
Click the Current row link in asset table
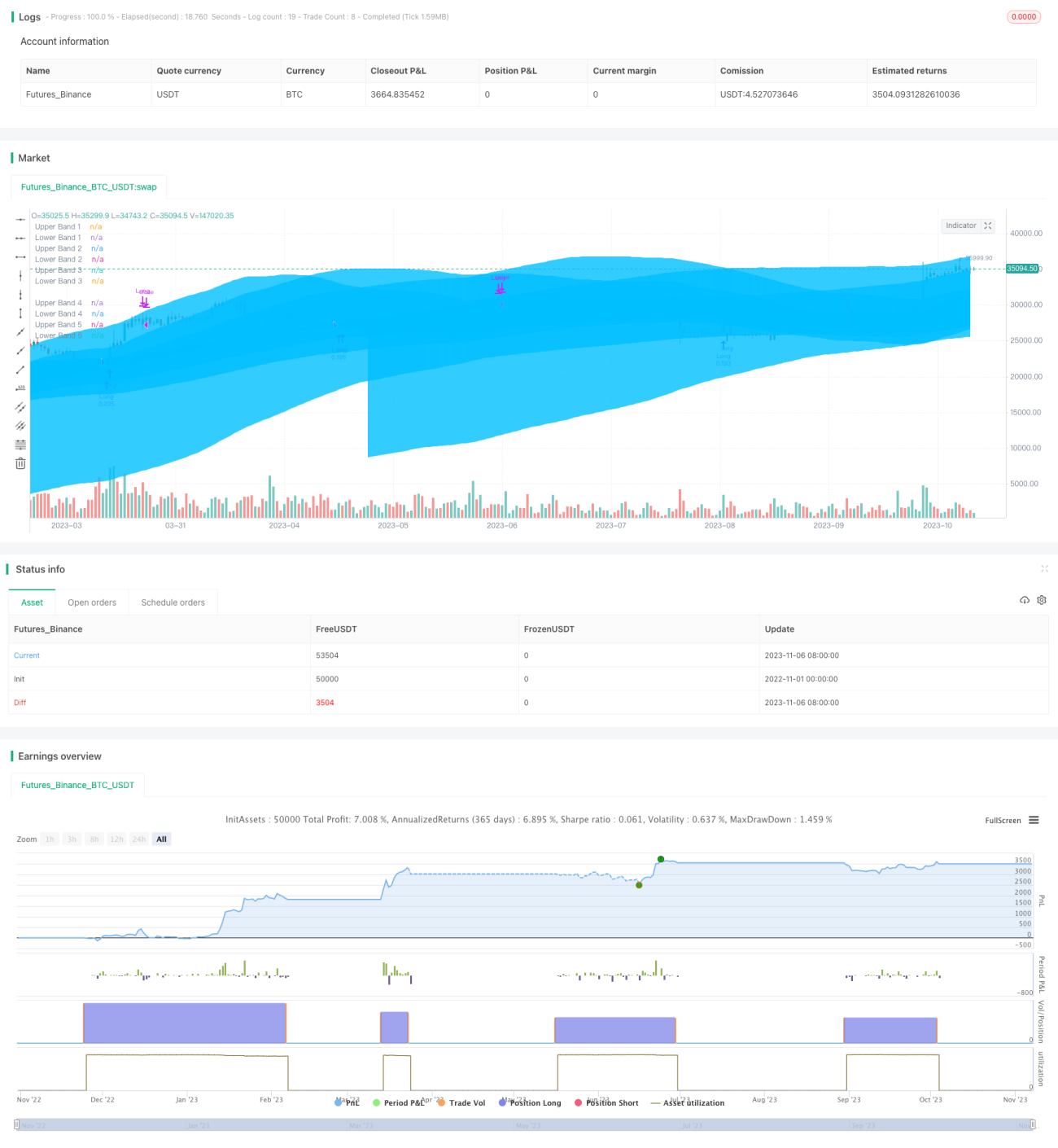27,655
